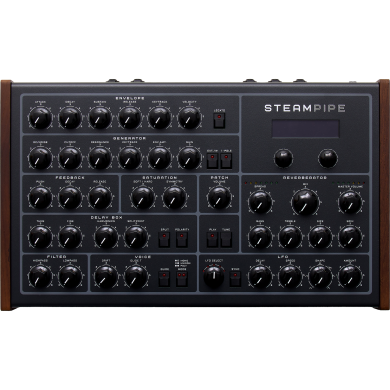This screenshot has width=390, height=390.
Task: Click the Generator Cutoff knob
Action: click(70, 158)
